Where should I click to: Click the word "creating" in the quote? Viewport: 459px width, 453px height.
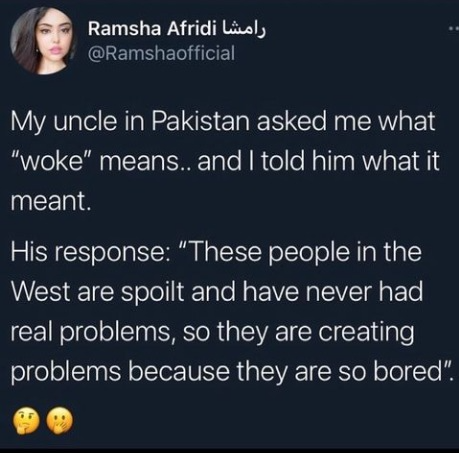tap(367, 334)
